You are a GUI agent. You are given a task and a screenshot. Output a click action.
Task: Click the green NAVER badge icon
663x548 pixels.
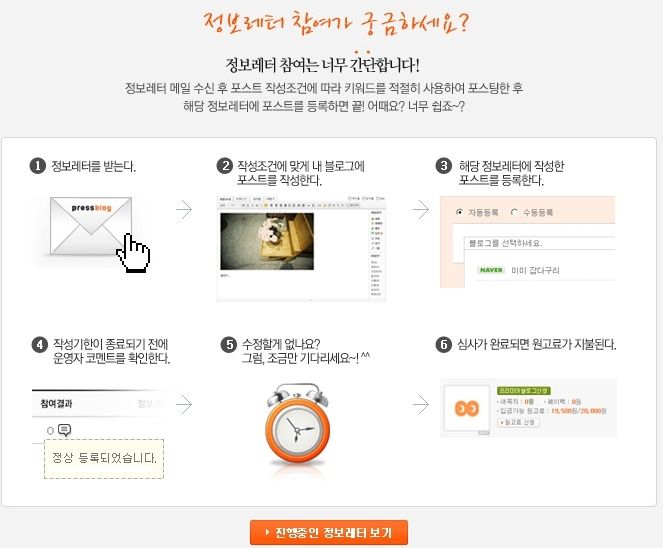[491, 270]
